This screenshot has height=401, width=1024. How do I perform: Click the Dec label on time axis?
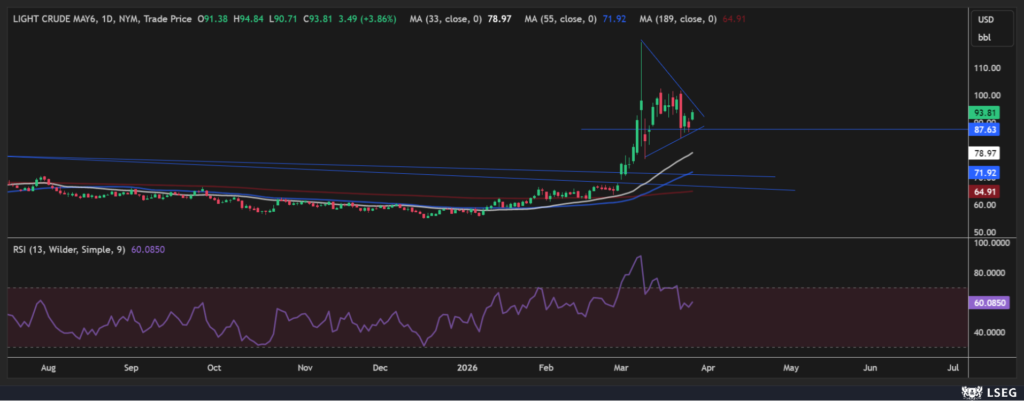tap(380, 368)
